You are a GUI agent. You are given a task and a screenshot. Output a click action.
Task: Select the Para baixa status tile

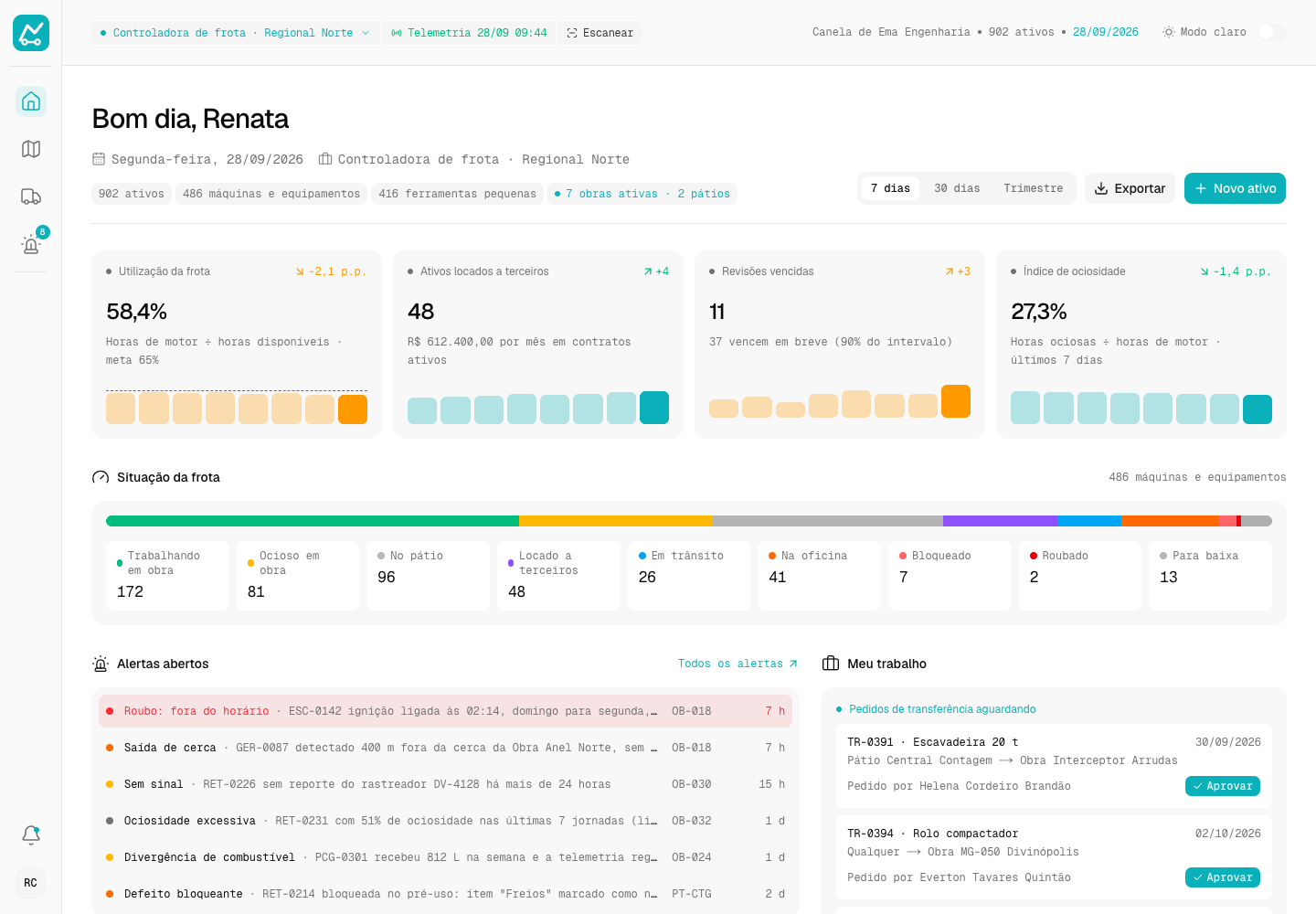tap(1211, 576)
